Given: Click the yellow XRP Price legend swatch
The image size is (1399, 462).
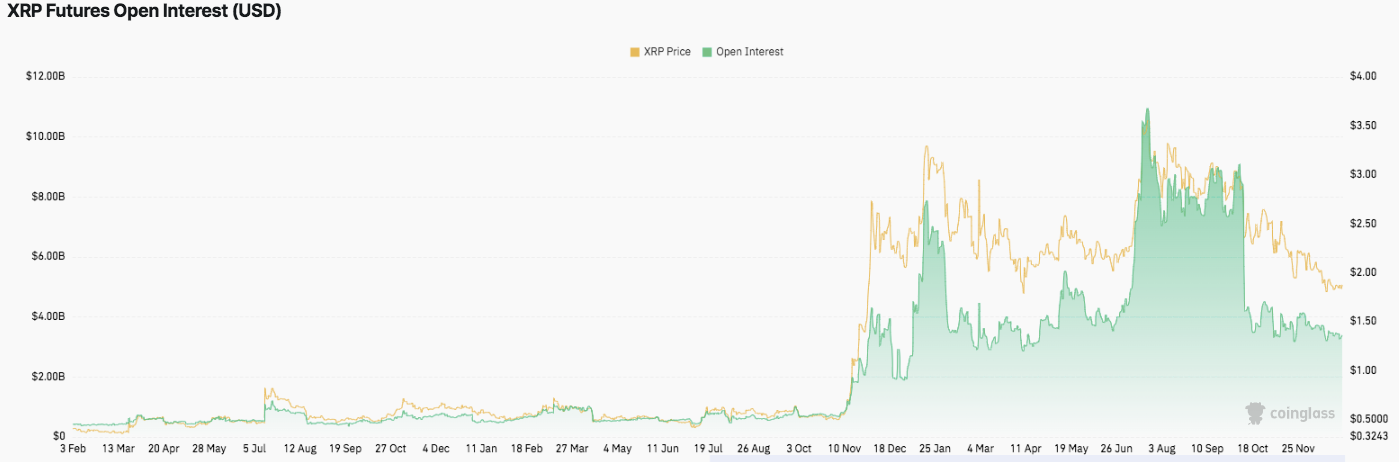Looking at the screenshot, I should click(634, 52).
